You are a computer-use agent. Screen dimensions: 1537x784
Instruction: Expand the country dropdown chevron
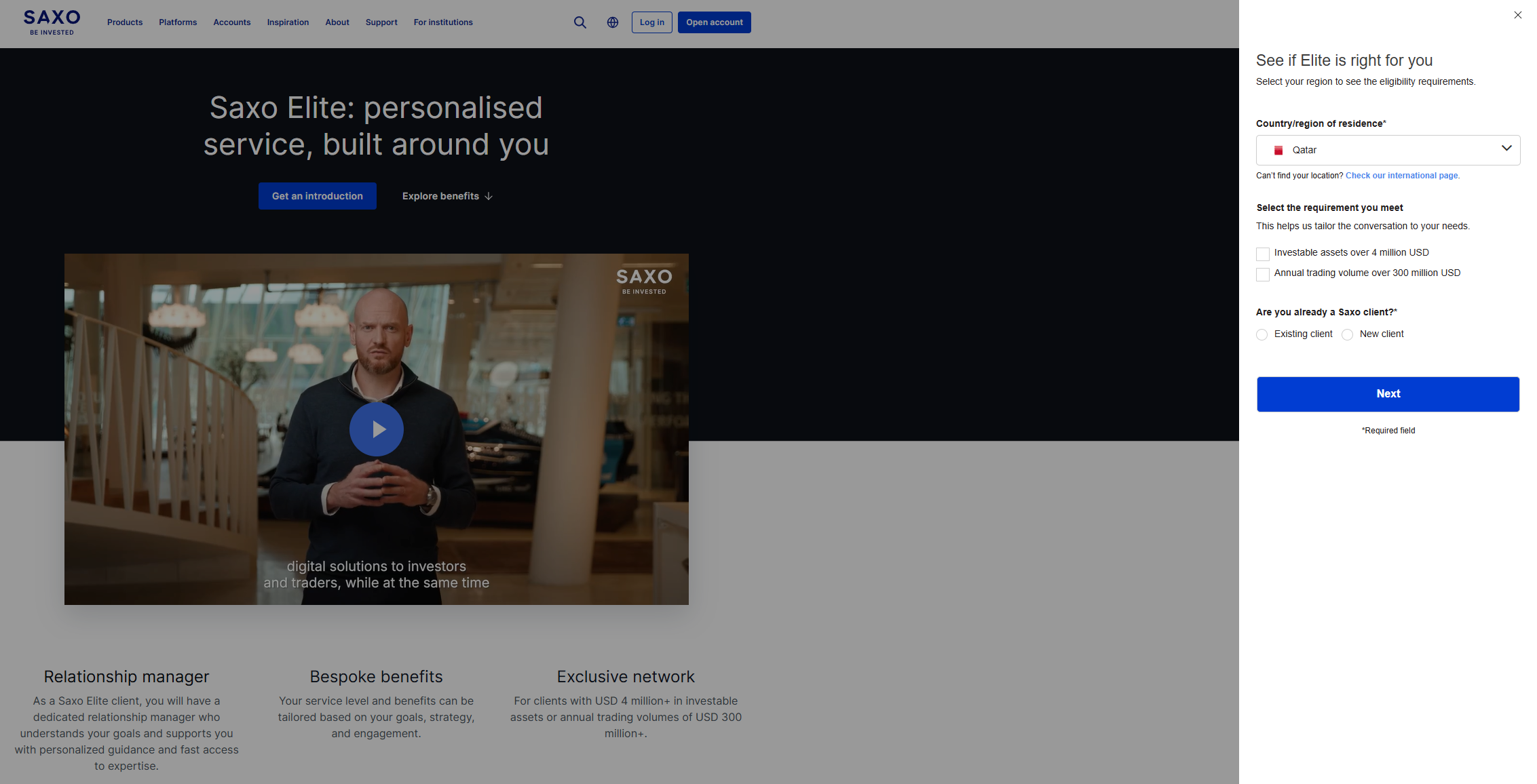[x=1506, y=149]
